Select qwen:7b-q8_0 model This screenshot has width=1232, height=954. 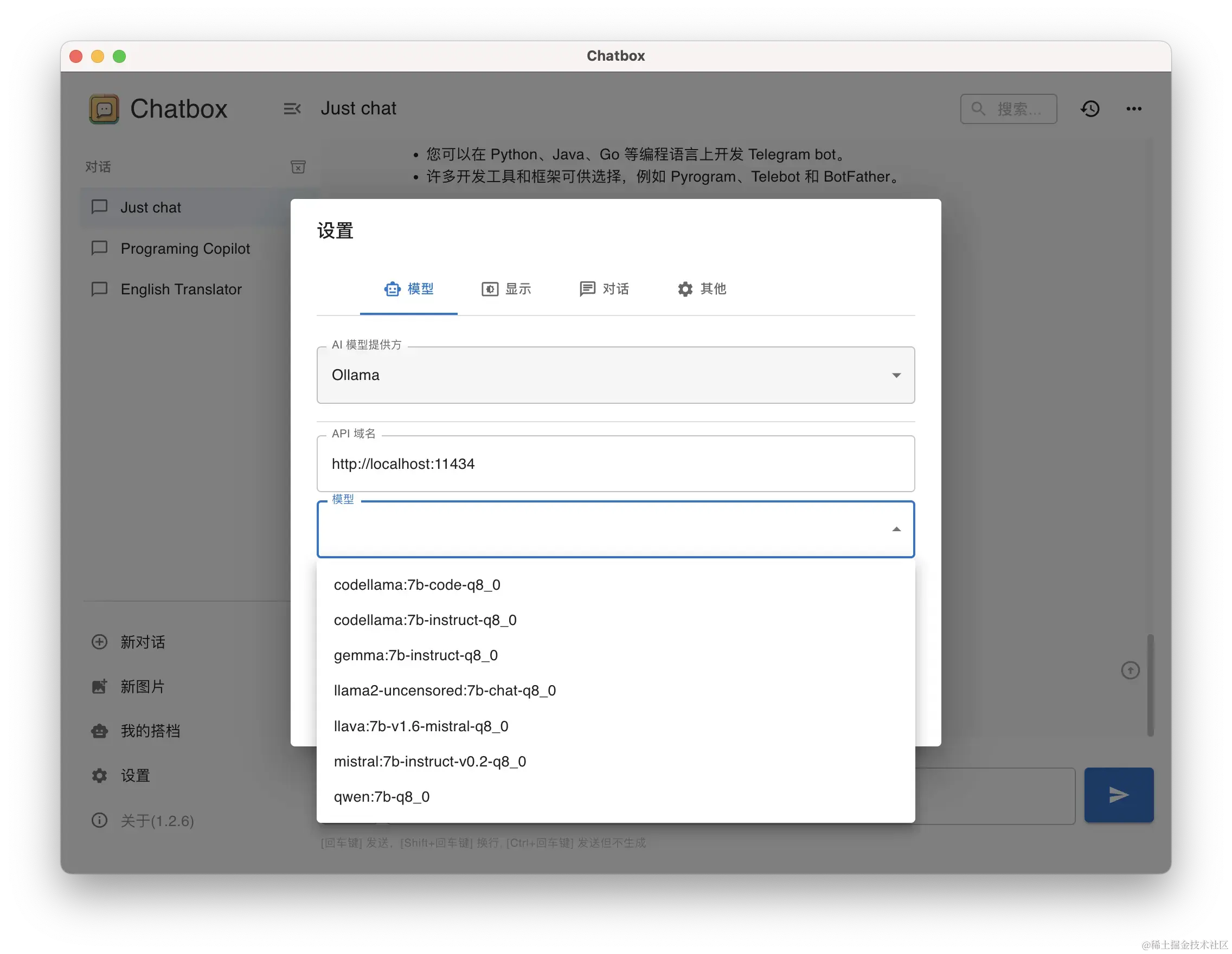615,796
